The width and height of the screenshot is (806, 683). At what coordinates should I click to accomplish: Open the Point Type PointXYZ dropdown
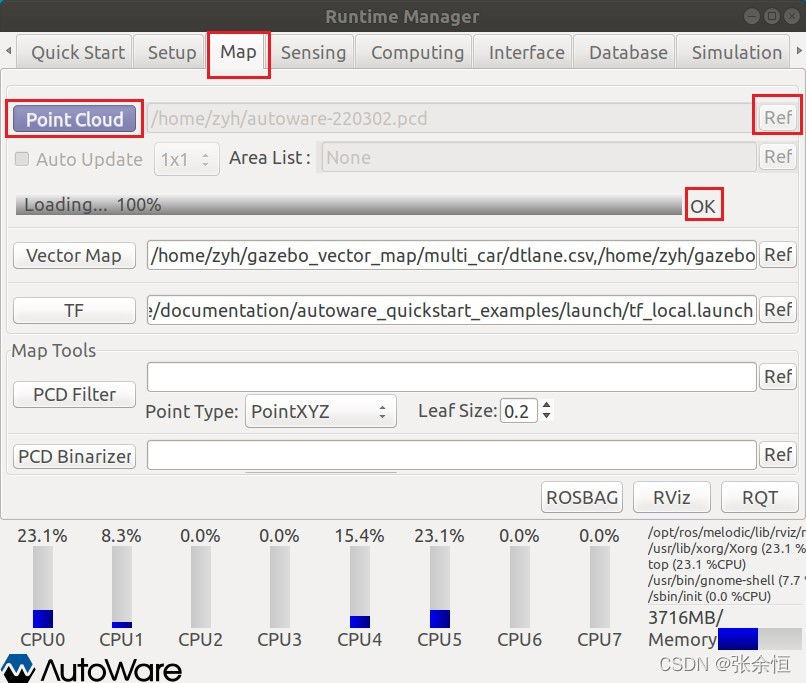(x=320, y=411)
